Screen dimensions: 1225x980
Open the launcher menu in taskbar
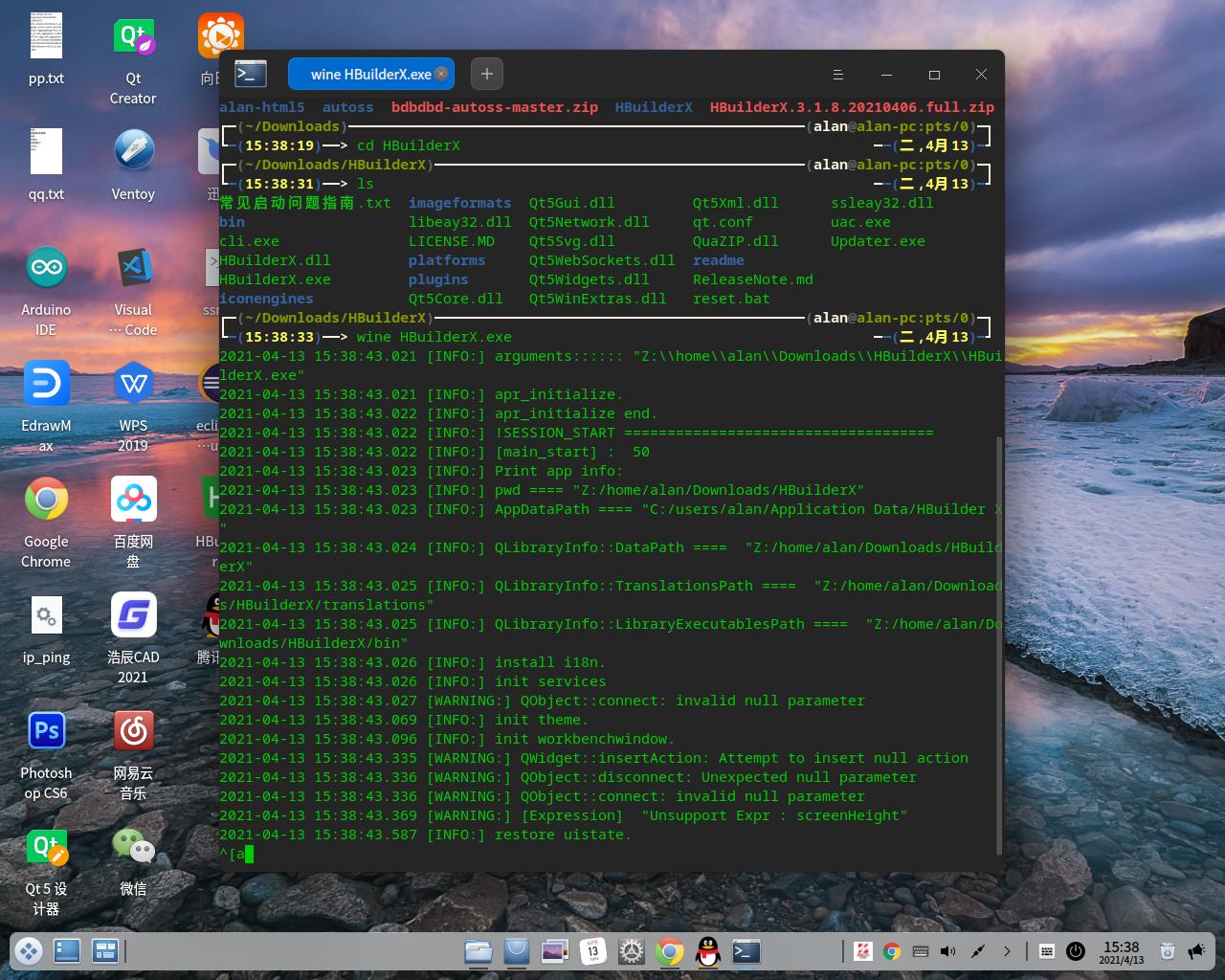coord(28,951)
